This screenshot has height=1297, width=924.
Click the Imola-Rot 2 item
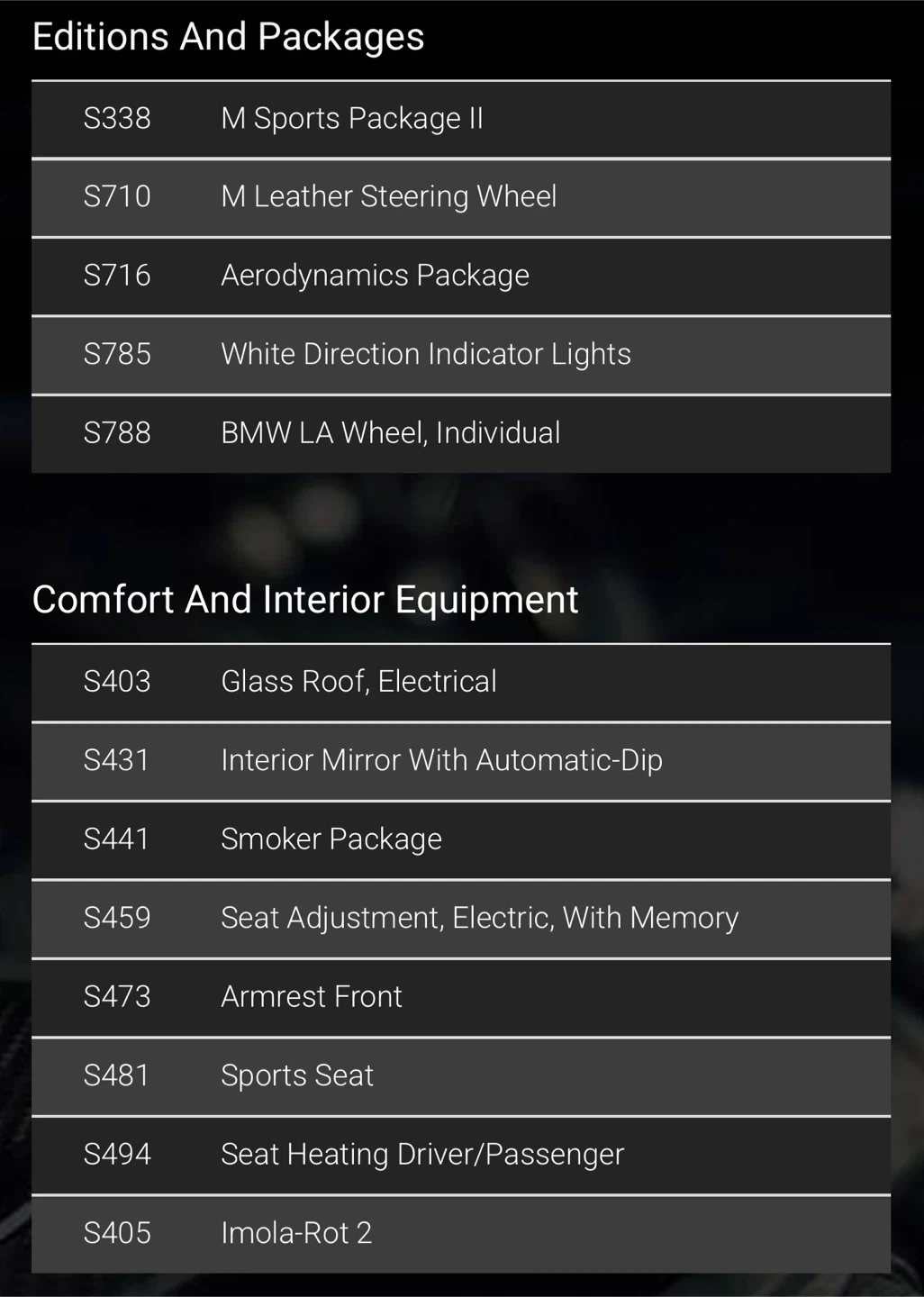[296, 1233]
